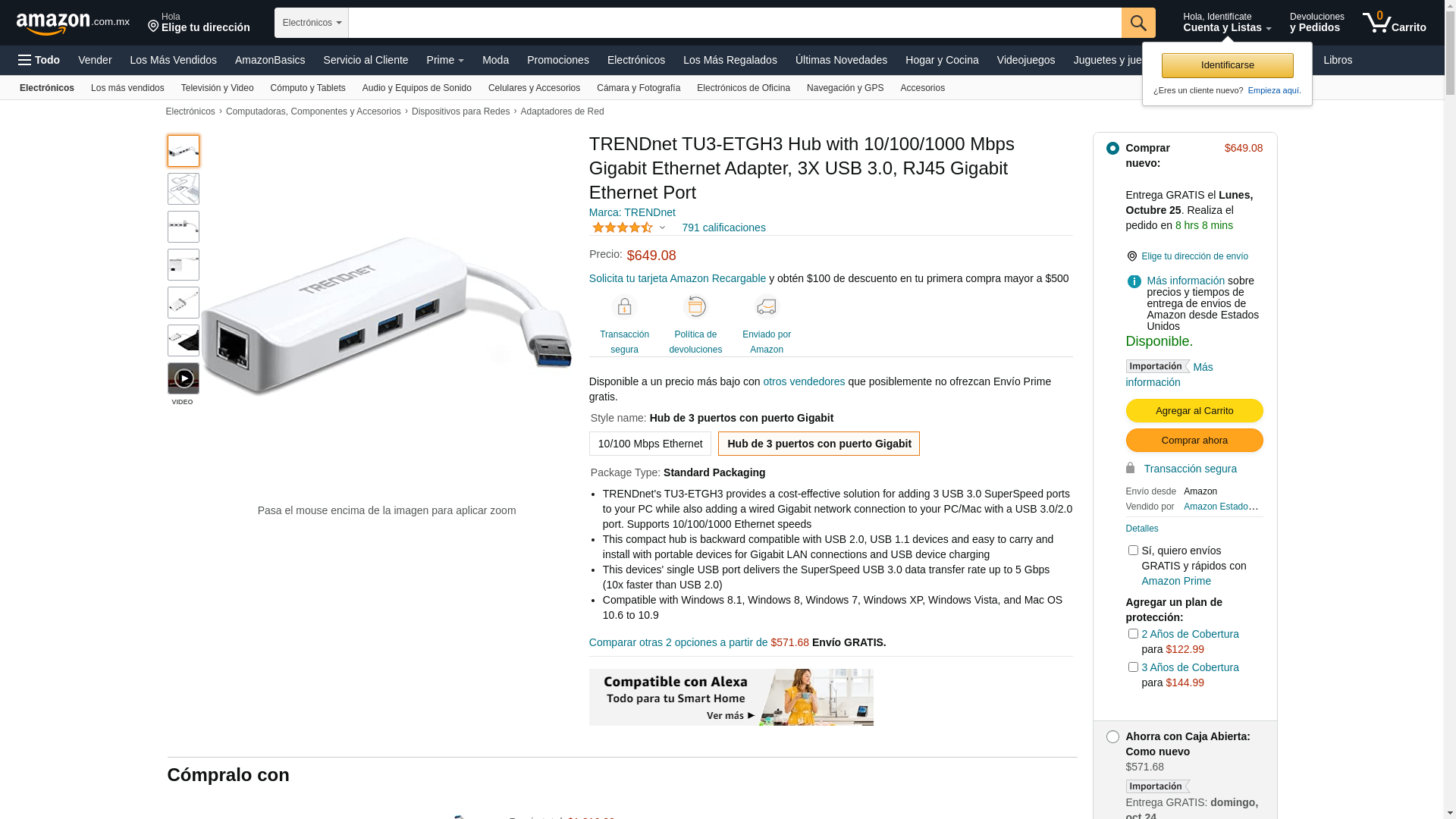Open Cómputo y Tablets subcategory
The image size is (1456, 819).
[x=308, y=88]
